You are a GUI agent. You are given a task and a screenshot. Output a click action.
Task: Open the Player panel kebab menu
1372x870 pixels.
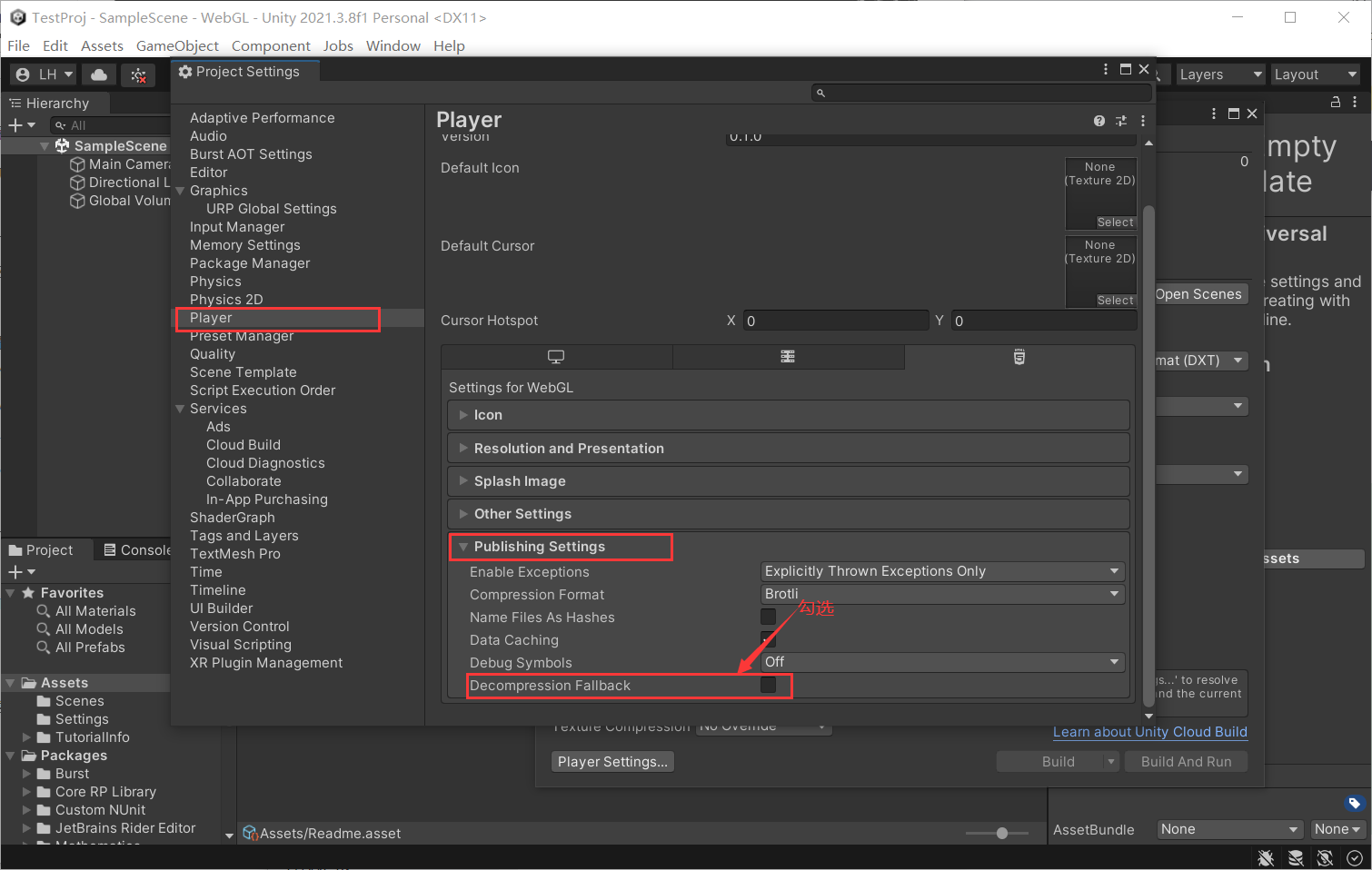[x=1142, y=121]
